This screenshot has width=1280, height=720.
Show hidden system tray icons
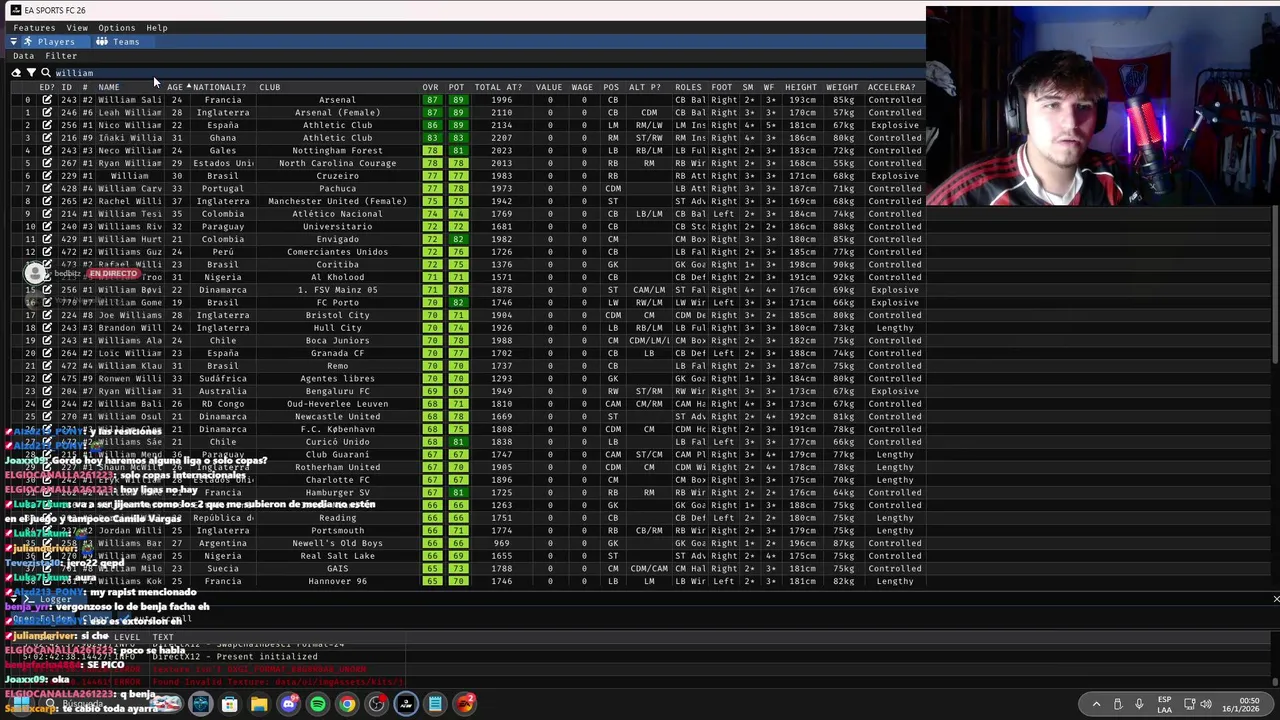coord(1096,704)
